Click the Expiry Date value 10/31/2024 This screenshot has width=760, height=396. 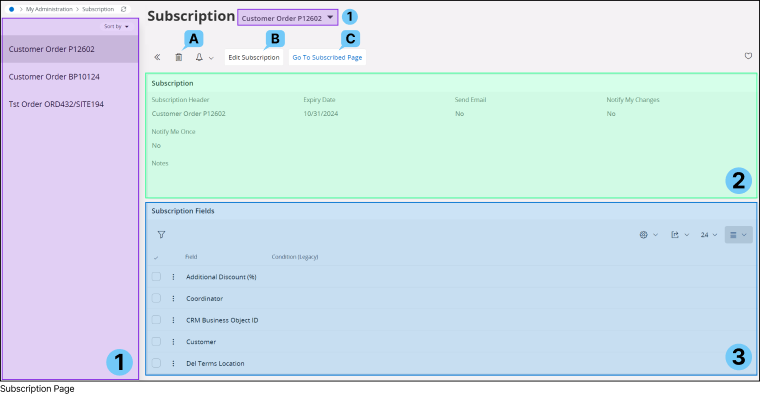tap(321, 113)
